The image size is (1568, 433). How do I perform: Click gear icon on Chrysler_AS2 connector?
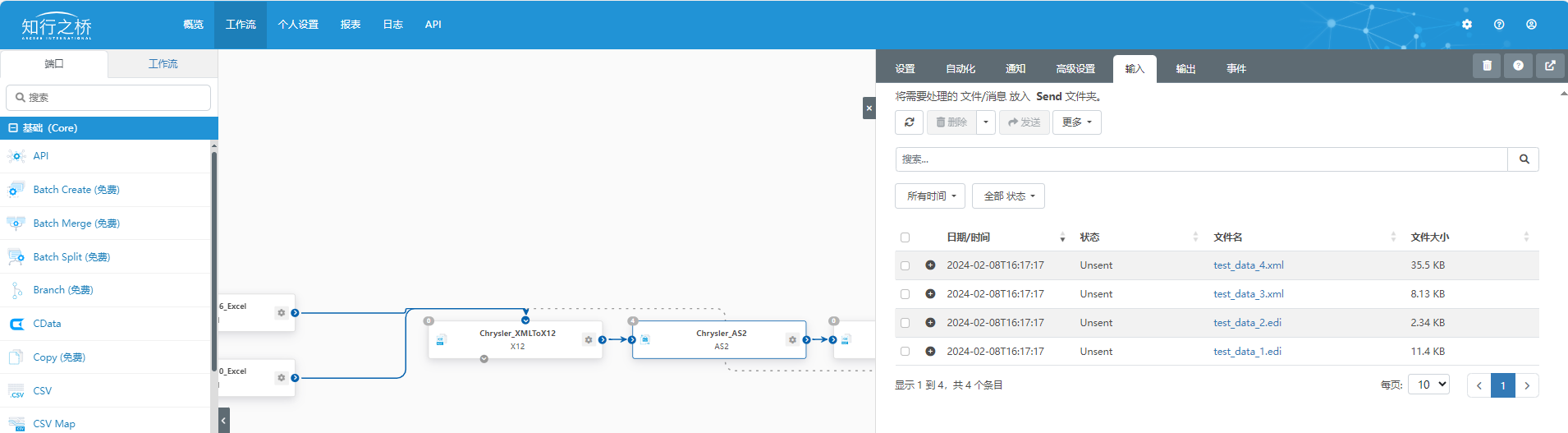792,339
